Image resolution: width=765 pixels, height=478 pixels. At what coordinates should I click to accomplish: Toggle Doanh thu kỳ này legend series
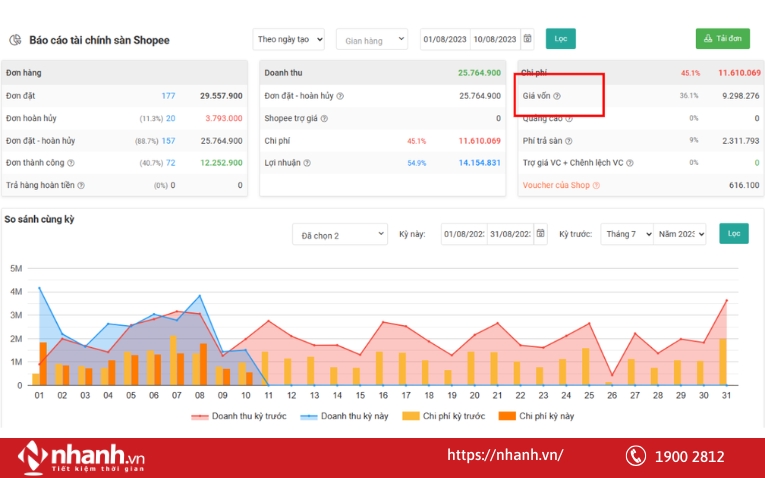[344, 416]
